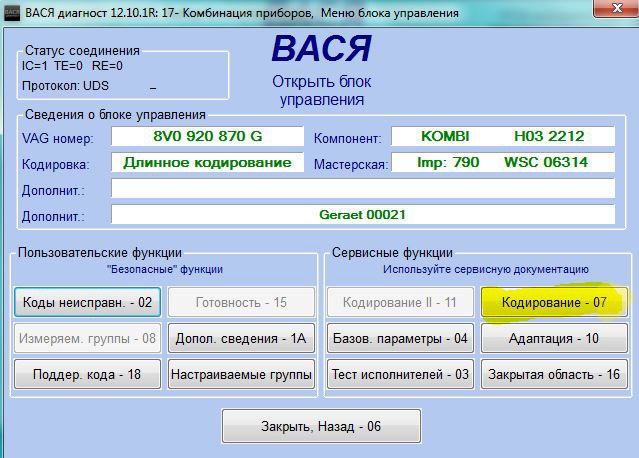This screenshot has height=458, width=639.
Task: Click the IC=1 TE=0 RE=0 status text
Action: [x=72, y=66]
